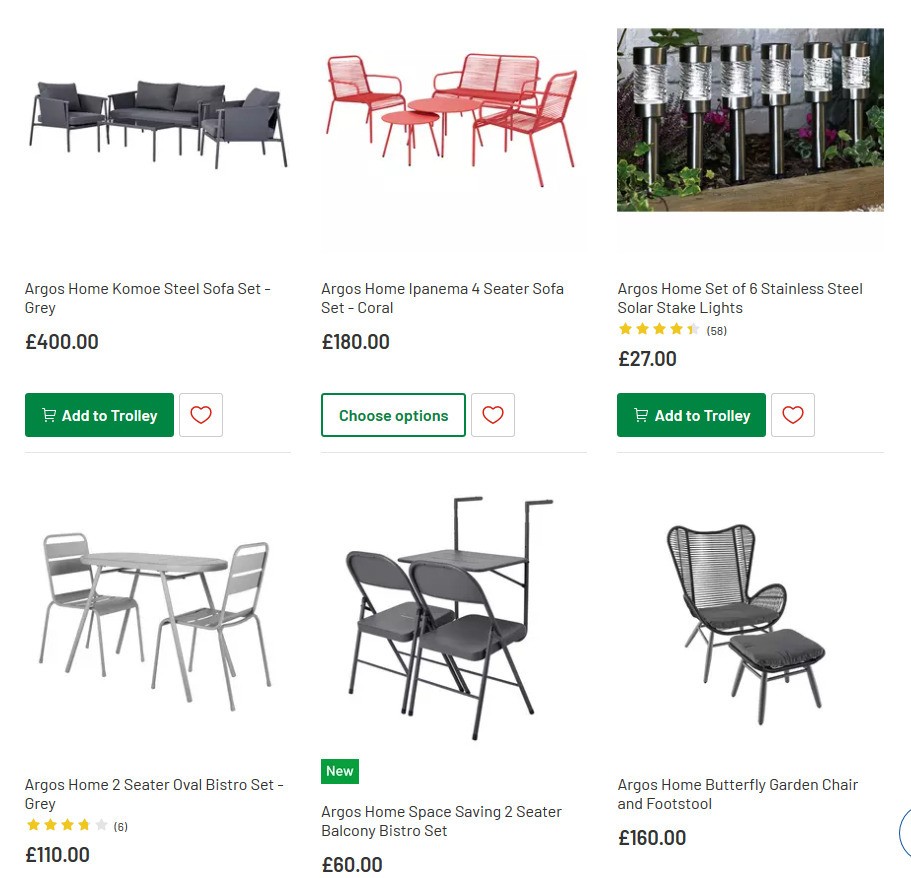Select the Butterfly Garden Chair product title
The height and width of the screenshot is (878, 911).
click(x=737, y=794)
